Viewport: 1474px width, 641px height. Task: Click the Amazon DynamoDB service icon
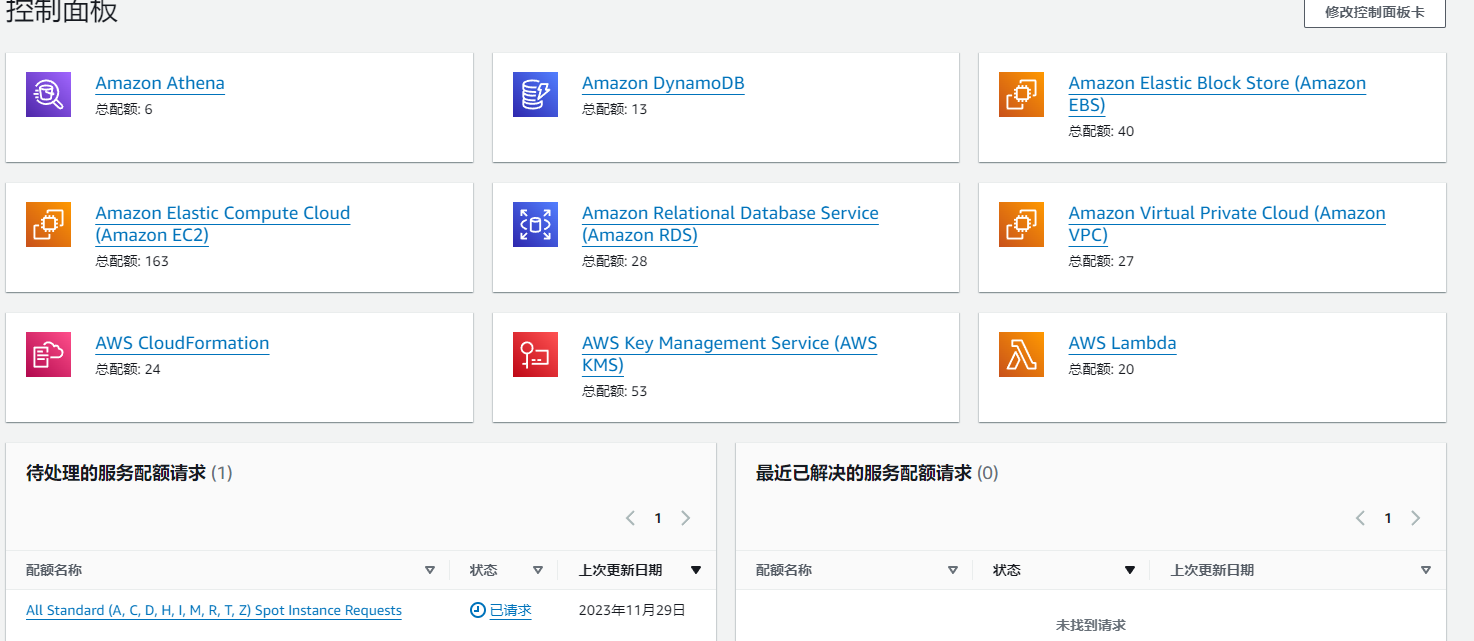(x=535, y=95)
